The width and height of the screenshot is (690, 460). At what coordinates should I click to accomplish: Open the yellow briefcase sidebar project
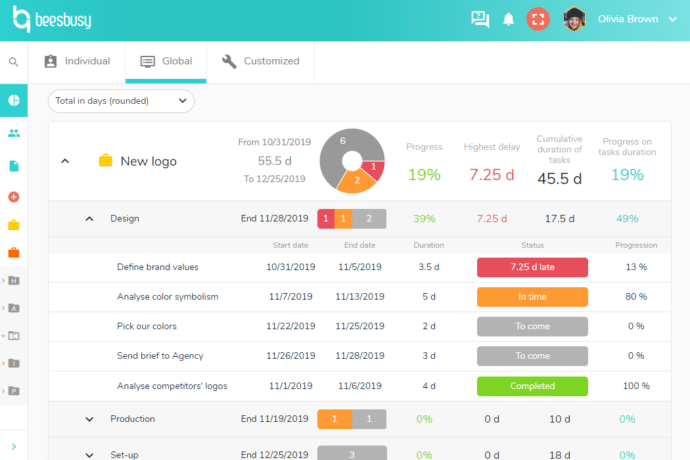(x=14, y=225)
